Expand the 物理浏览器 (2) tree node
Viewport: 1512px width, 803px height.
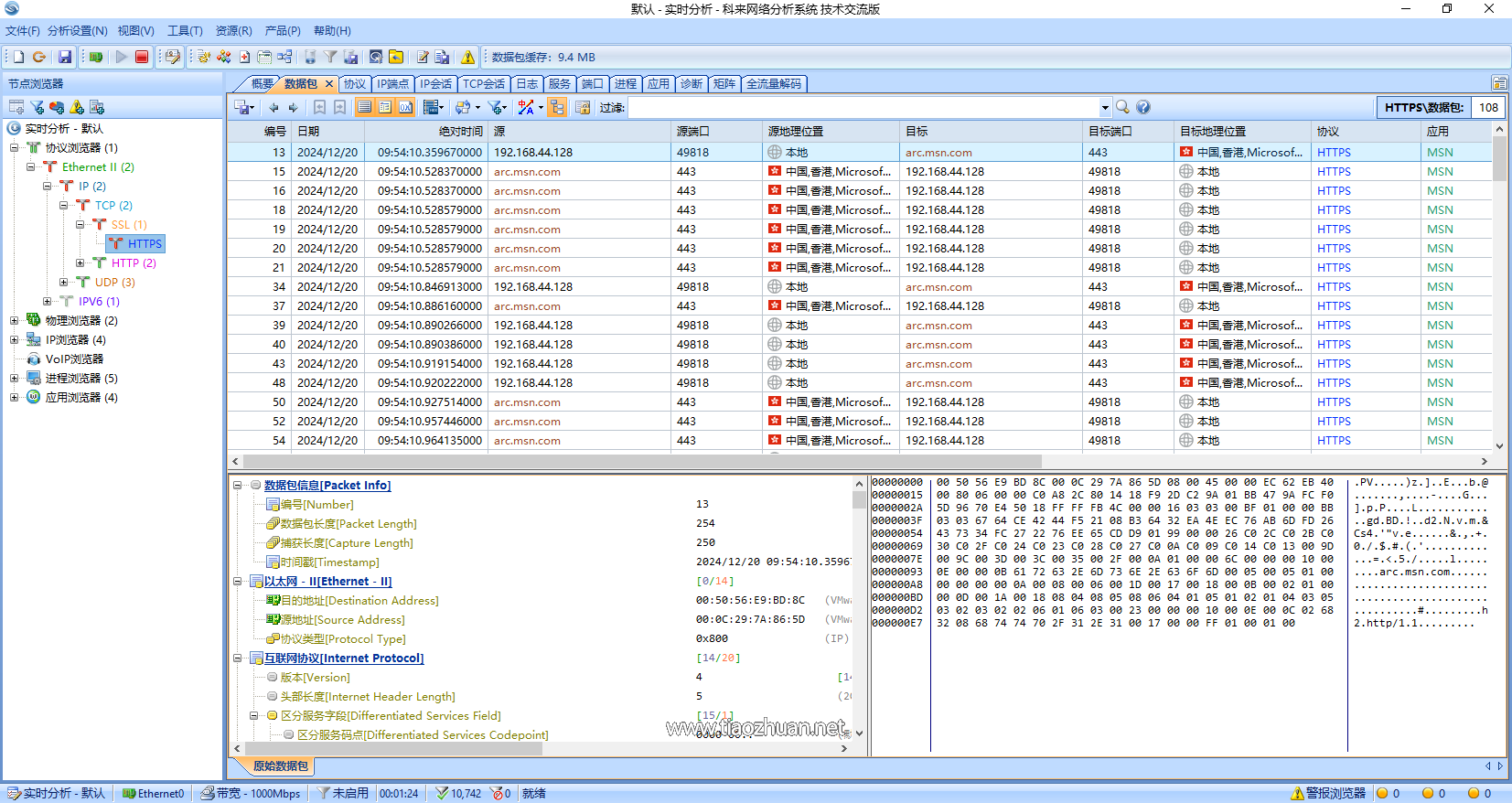pos(14,320)
